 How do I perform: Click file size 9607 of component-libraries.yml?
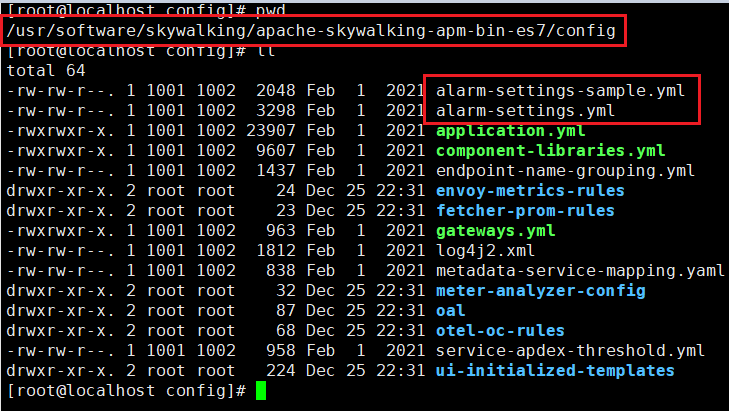pos(276,151)
